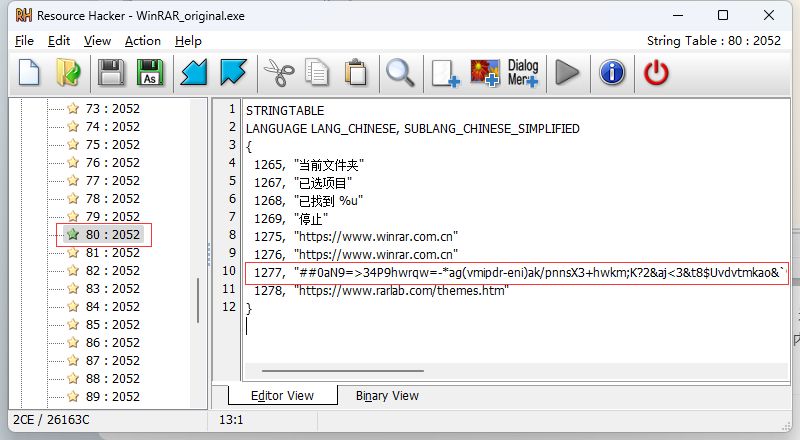Select tree item 89 : 2052

(112, 396)
